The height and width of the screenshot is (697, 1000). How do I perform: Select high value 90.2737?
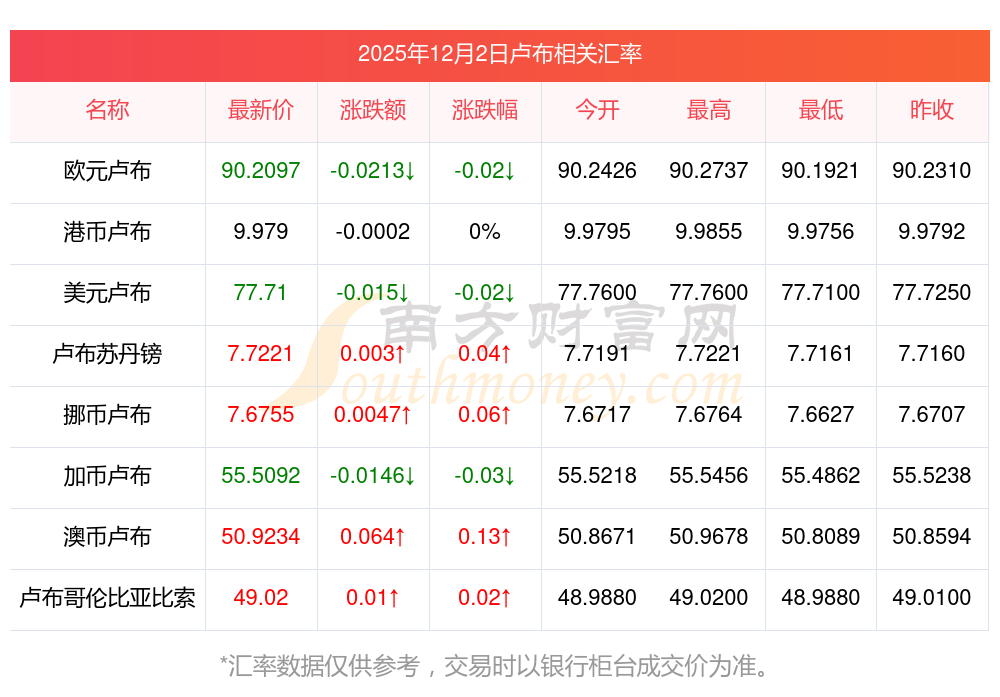(709, 171)
